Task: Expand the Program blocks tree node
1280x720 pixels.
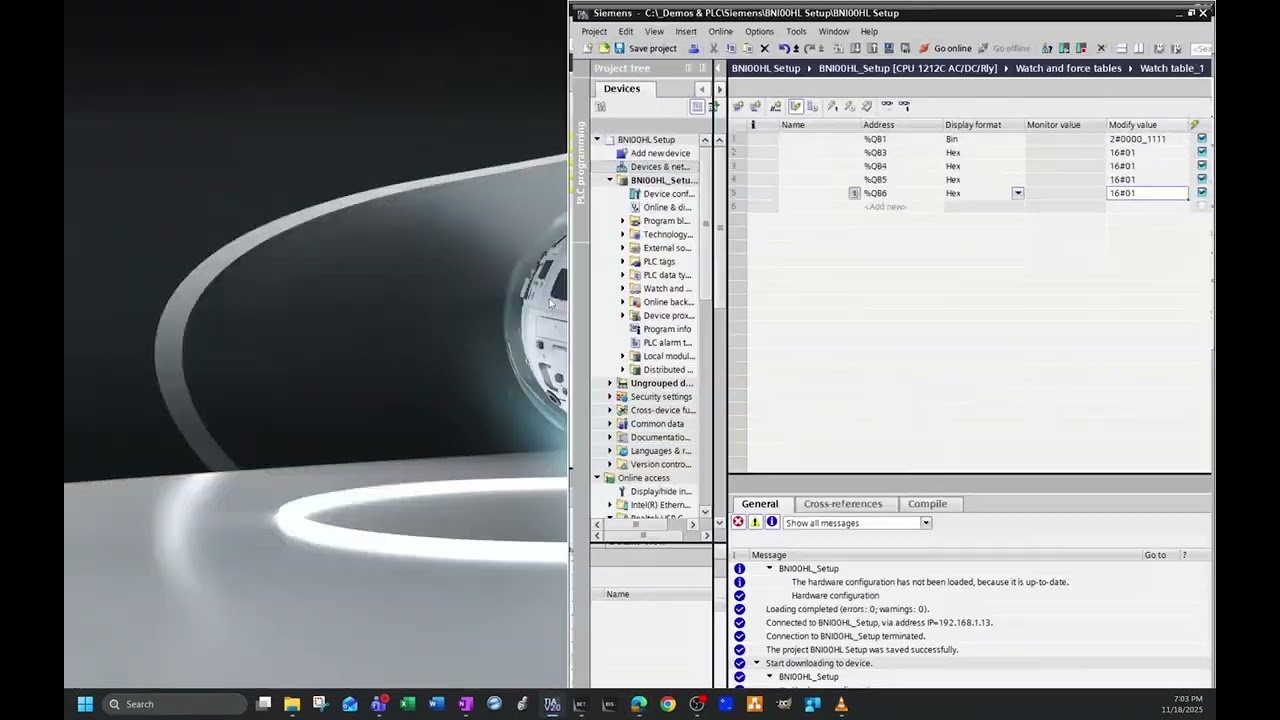Action: coord(622,221)
